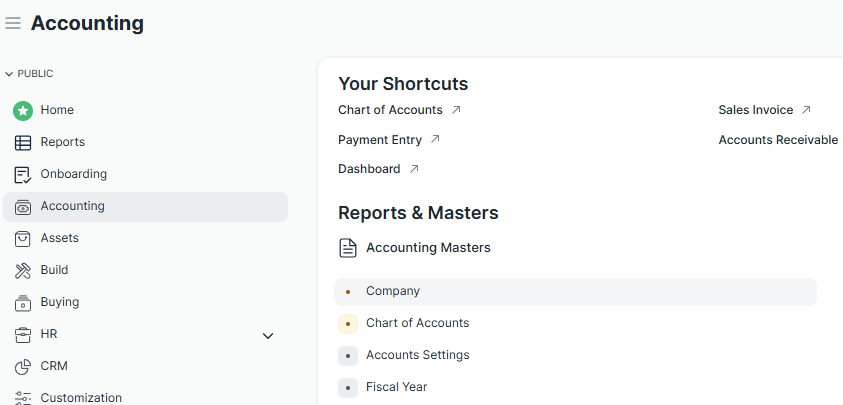Open Company under Accounting Masters

(x=393, y=291)
